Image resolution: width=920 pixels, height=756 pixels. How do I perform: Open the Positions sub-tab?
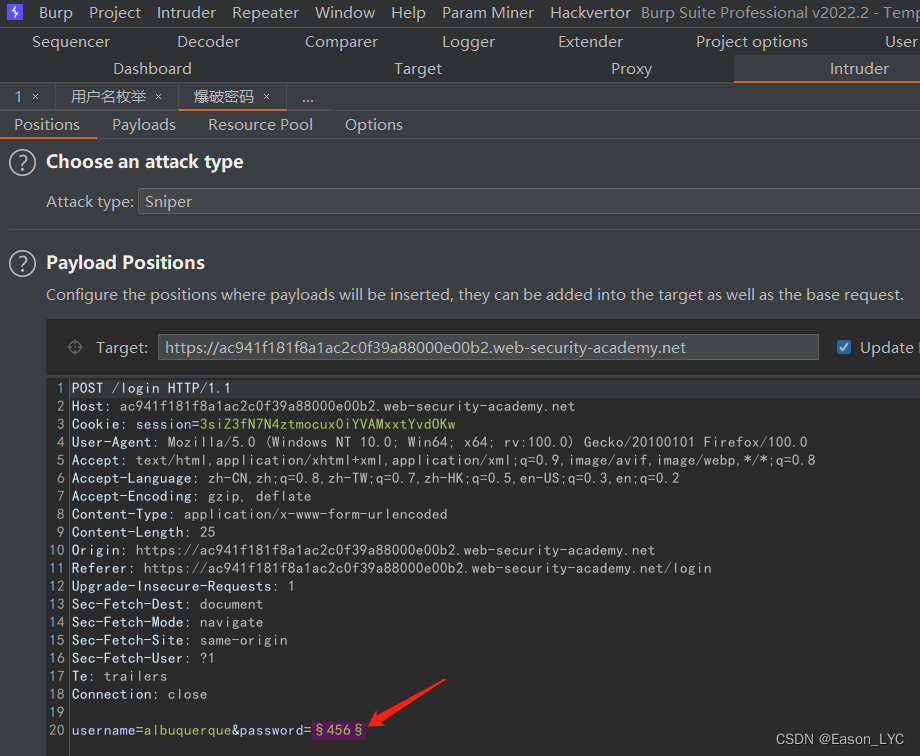(47, 124)
